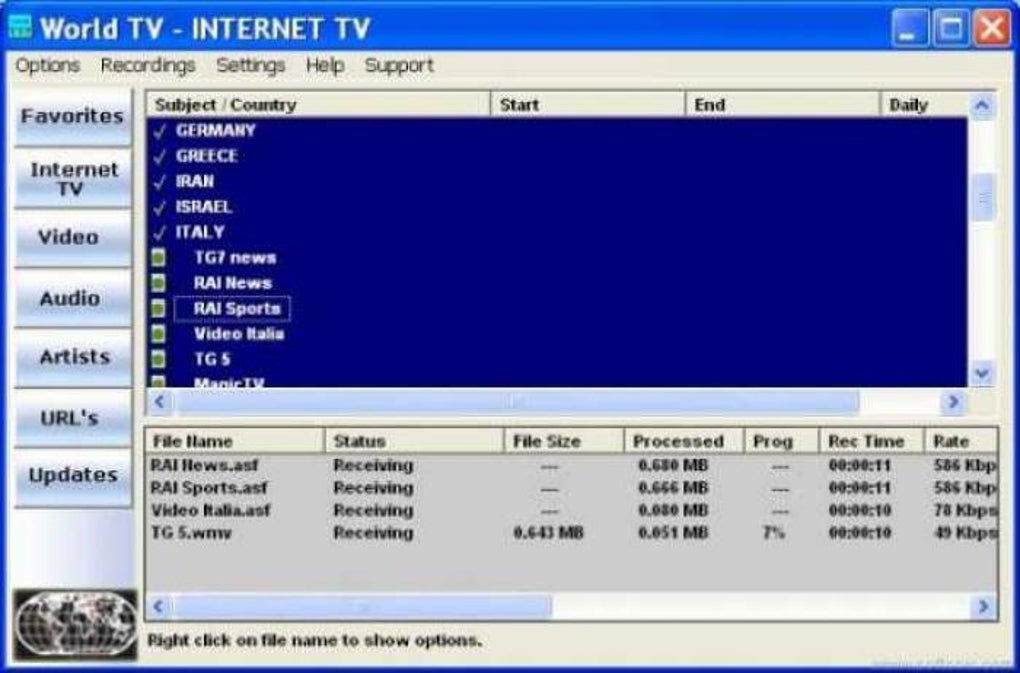The height and width of the screenshot is (673, 1020).
Task: Collapse the ITALY country checkmark
Action: pyautogui.click(x=159, y=232)
